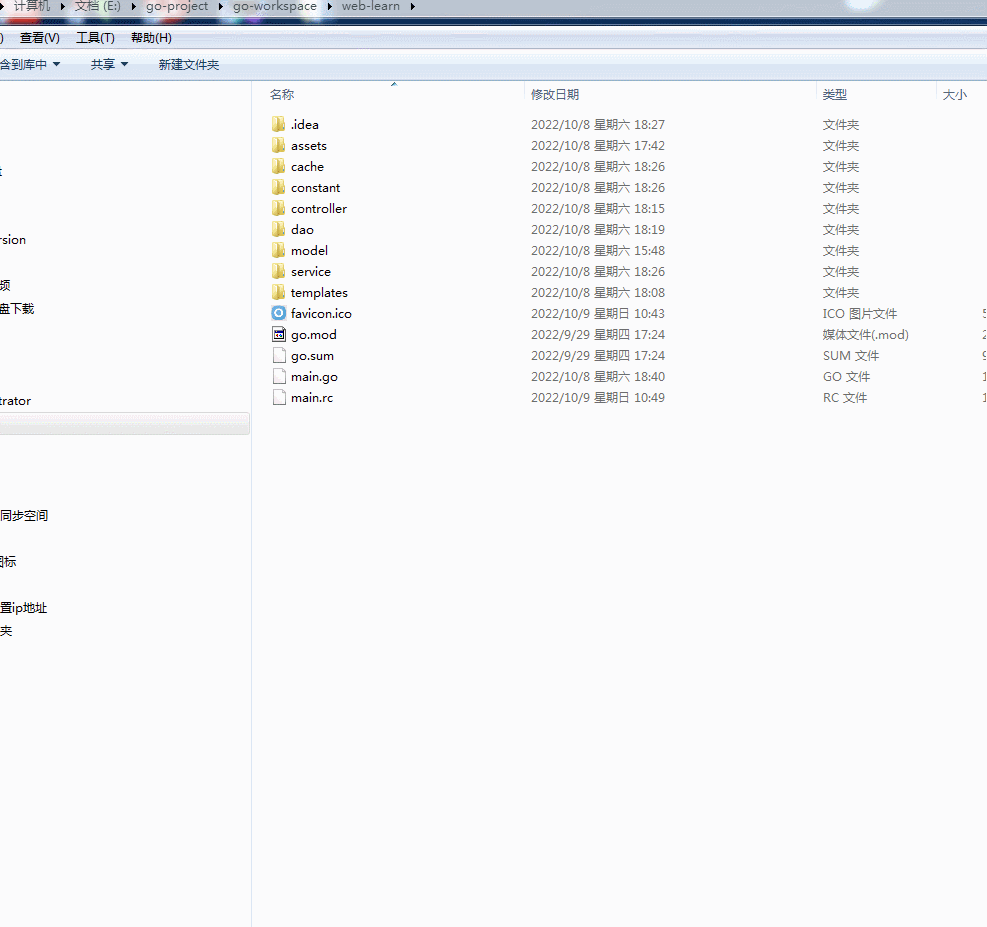Expand the go-workspace breadcrumb arrow
This screenshot has height=927, width=987.
tap(329, 7)
